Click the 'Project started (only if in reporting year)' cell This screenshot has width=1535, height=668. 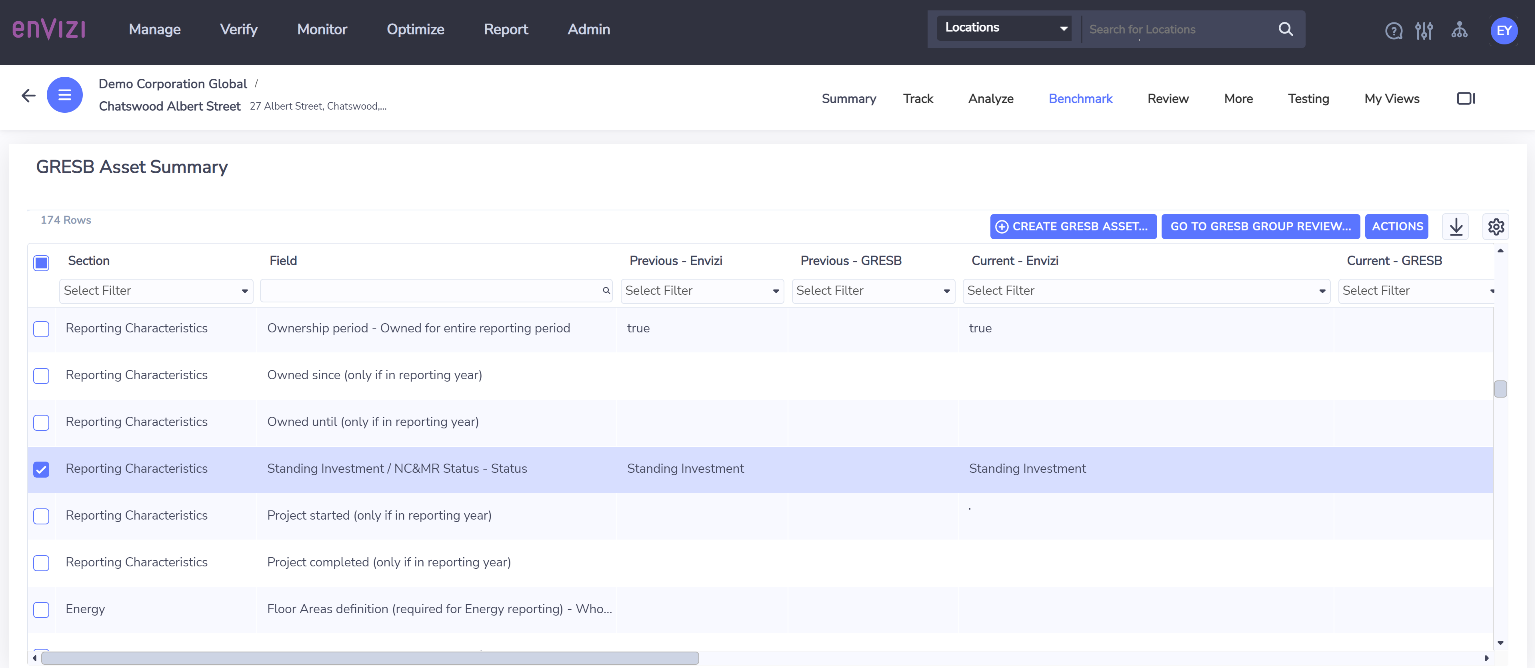pyautogui.click(x=438, y=516)
